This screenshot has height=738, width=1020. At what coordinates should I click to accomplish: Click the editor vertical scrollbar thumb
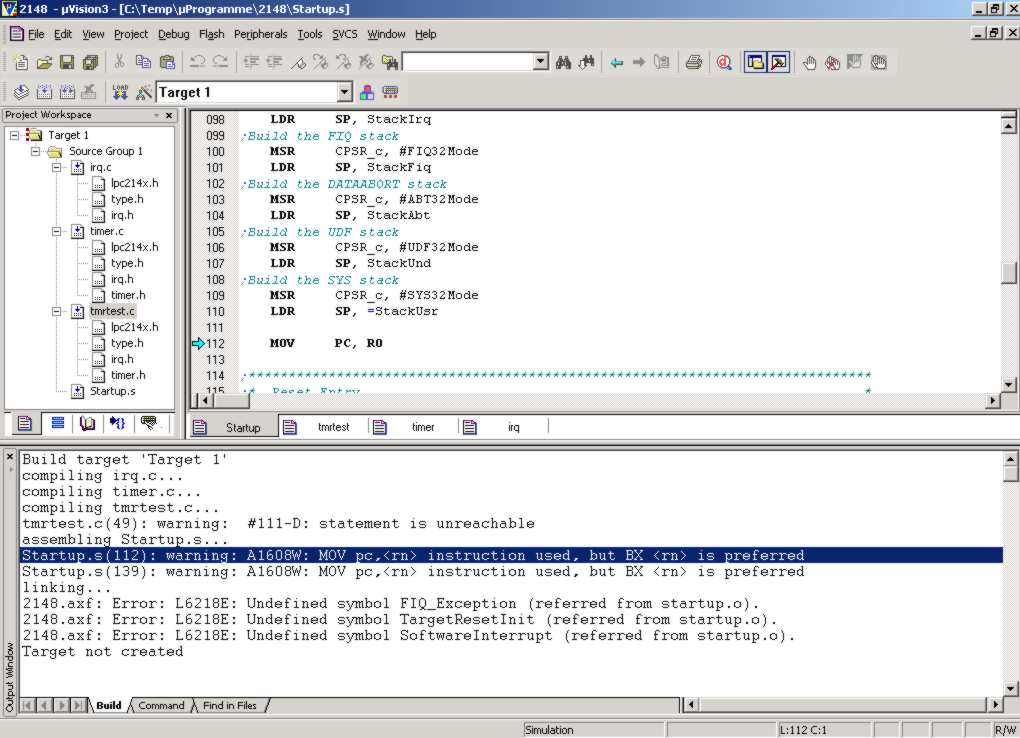click(1008, 273)
